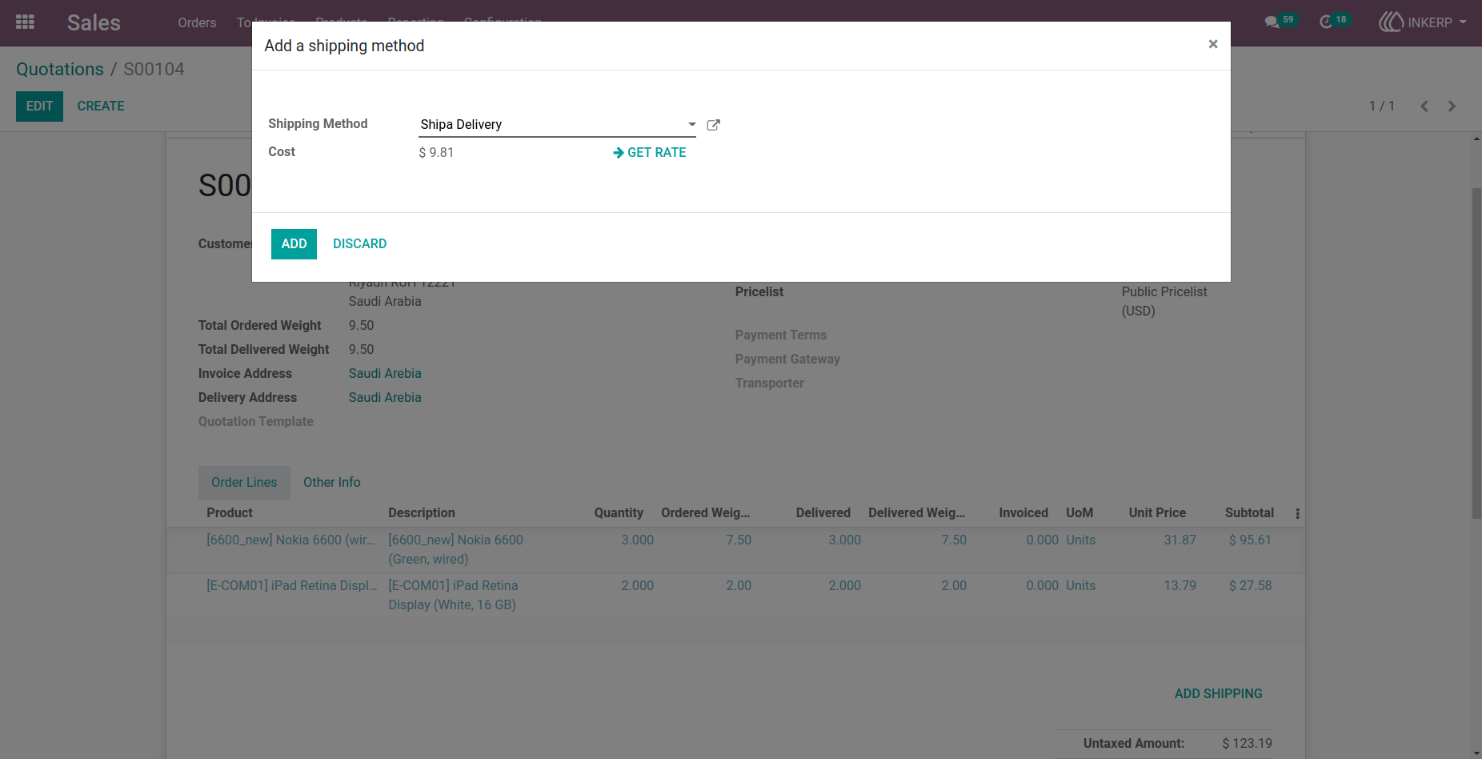Go to next record arrow
This screenshot has height=759, width=1482.
(1452, 106)
